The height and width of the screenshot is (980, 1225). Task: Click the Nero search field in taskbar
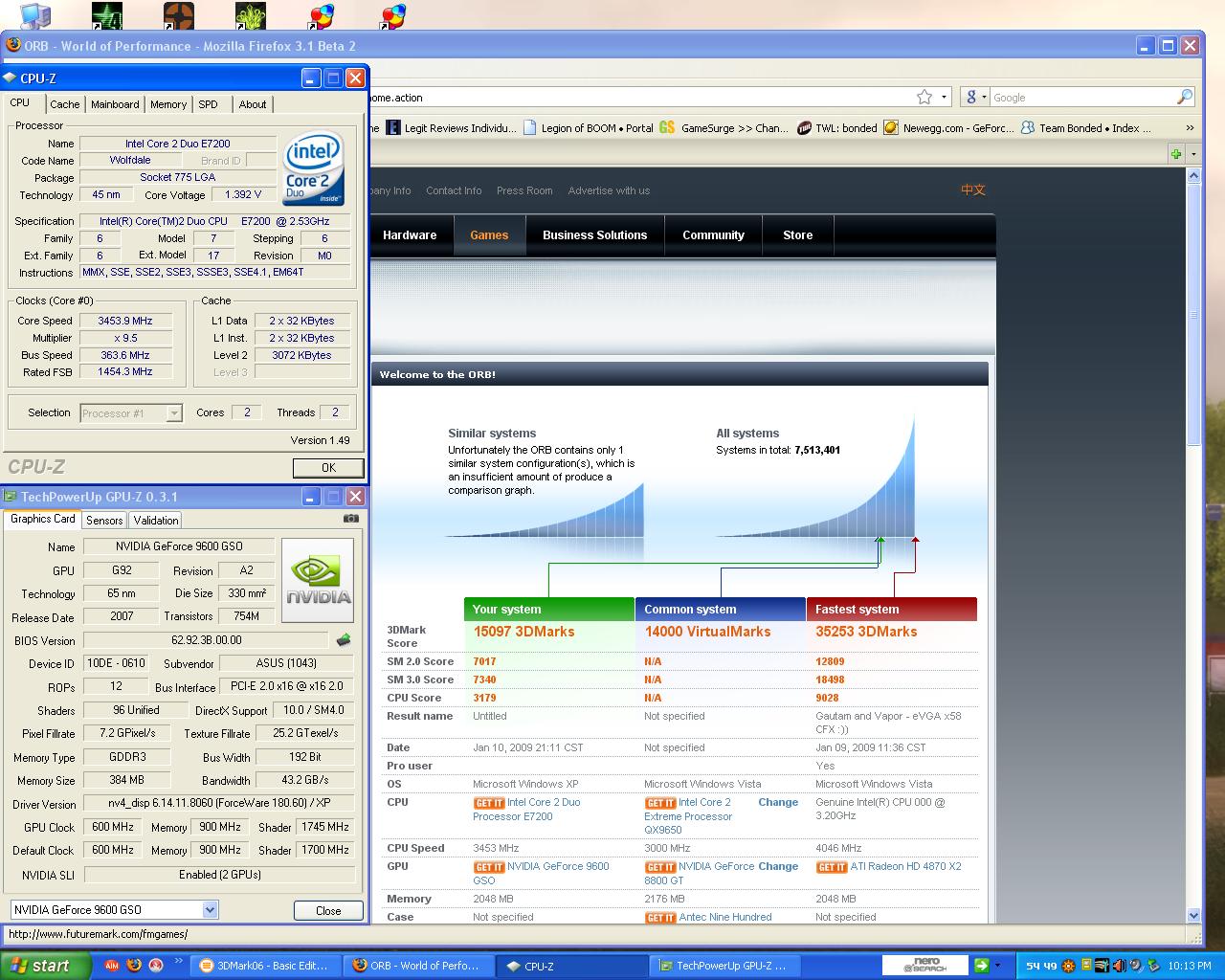pos(924,966)
